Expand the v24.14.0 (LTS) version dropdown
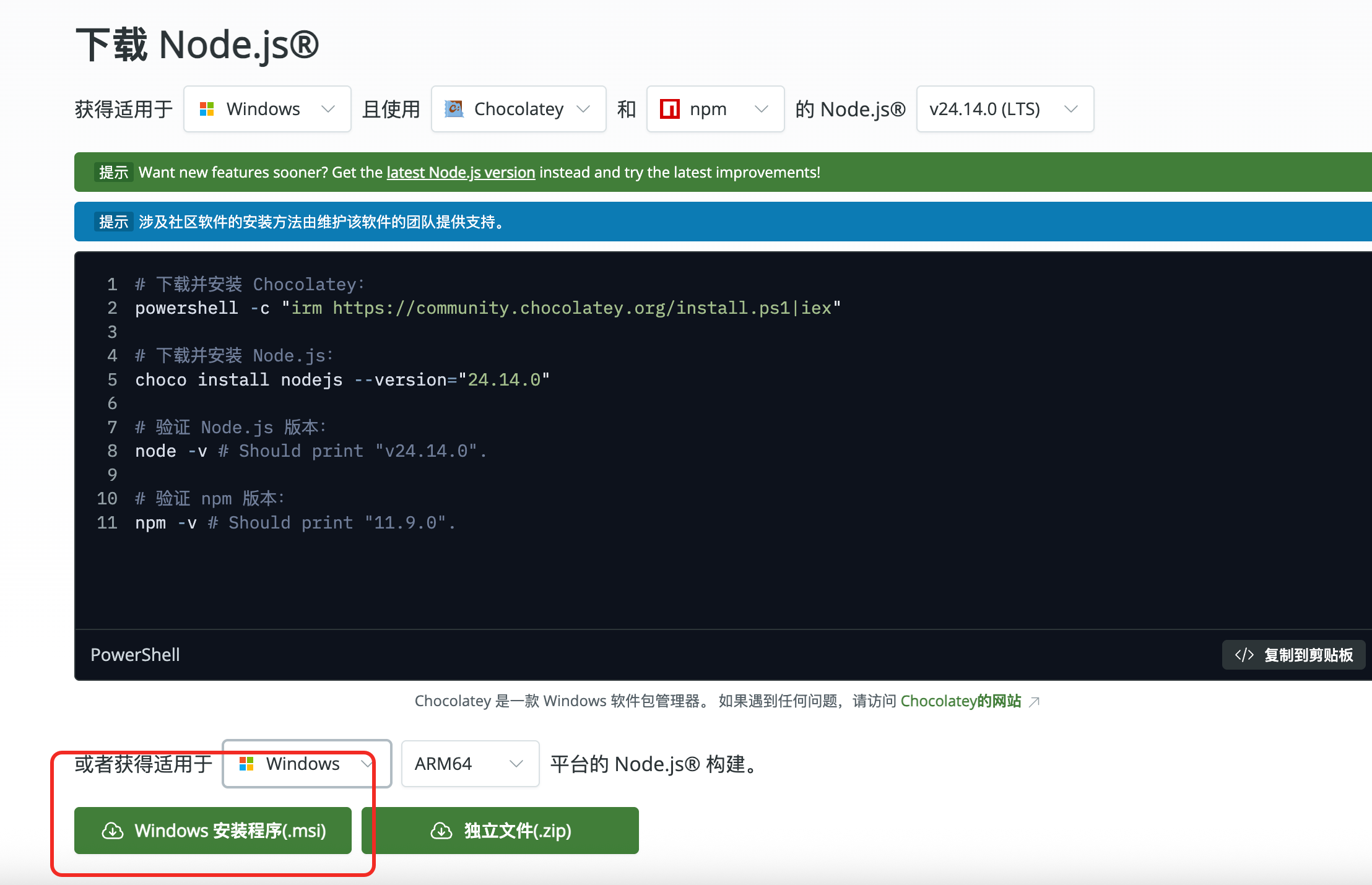This screenshot has height=885, width=1372. [x=1004, y=109]
